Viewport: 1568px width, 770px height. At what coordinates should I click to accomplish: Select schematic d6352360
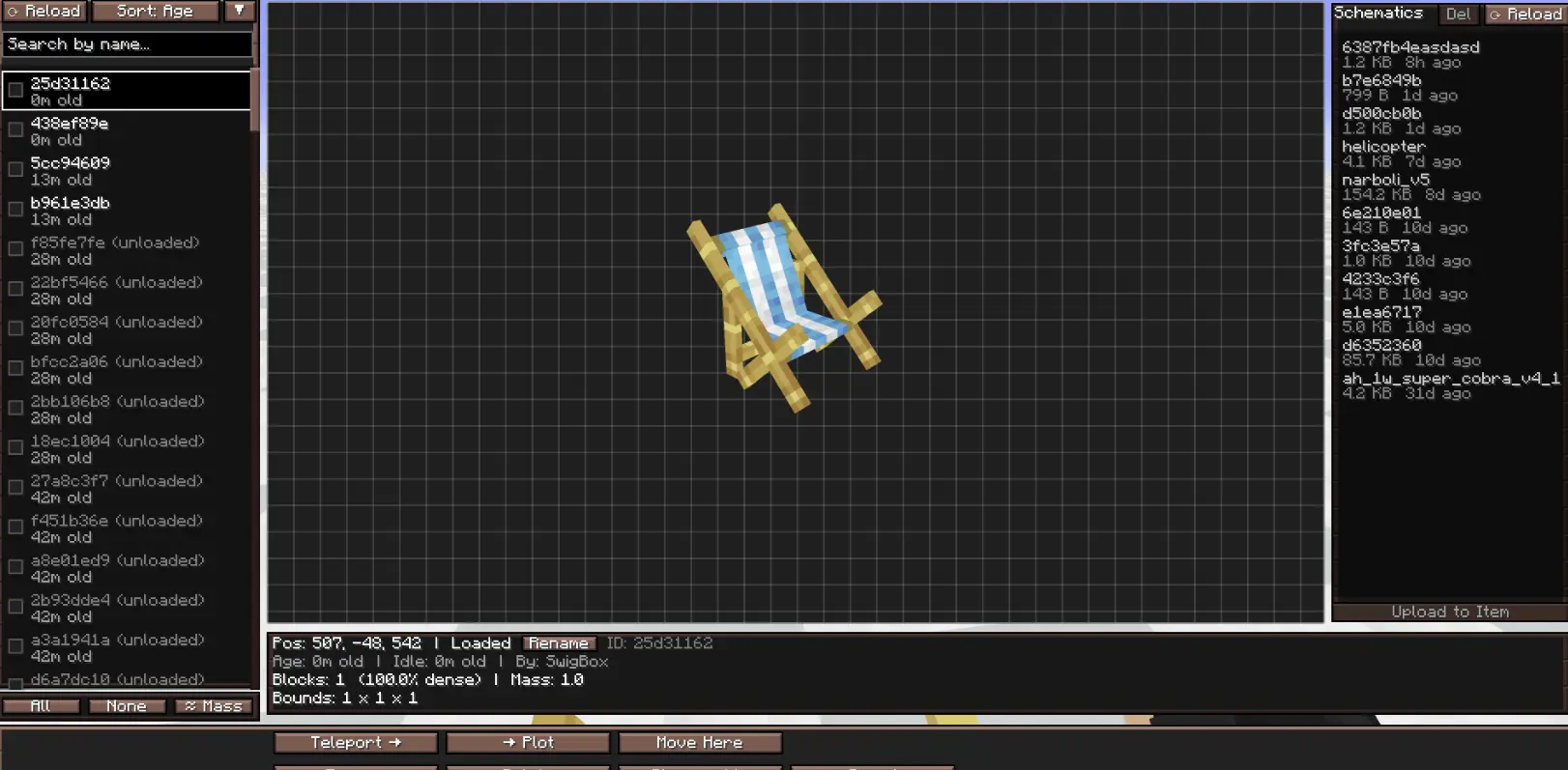click(x=1449, y=352)
